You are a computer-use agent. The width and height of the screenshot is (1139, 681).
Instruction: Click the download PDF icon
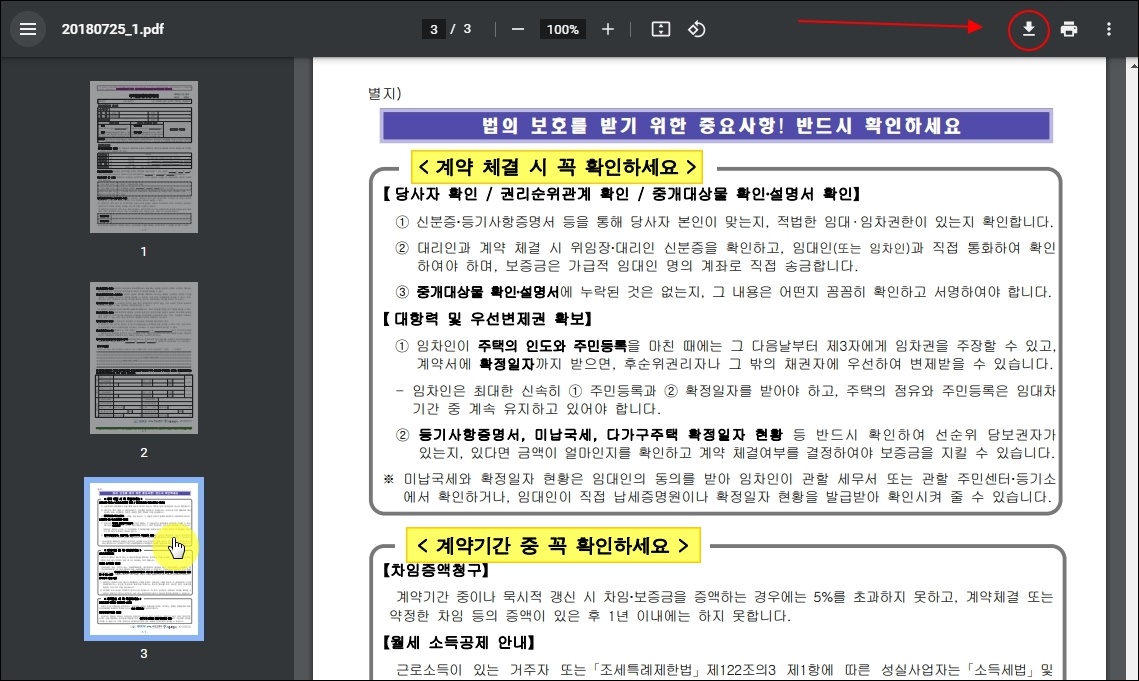(1029, 29)
